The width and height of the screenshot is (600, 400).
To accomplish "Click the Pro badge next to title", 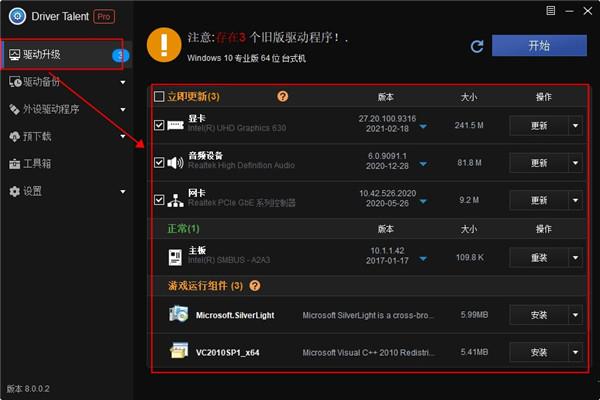I will pyautogui.click(x=104, y=16).
